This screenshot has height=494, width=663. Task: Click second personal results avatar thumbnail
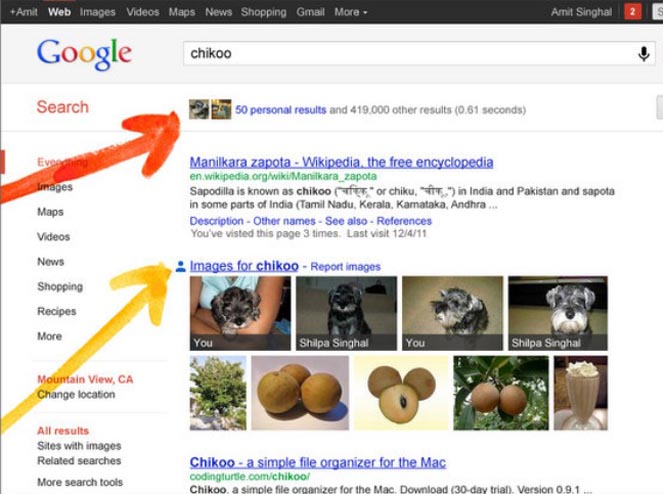tap(221, 110)
